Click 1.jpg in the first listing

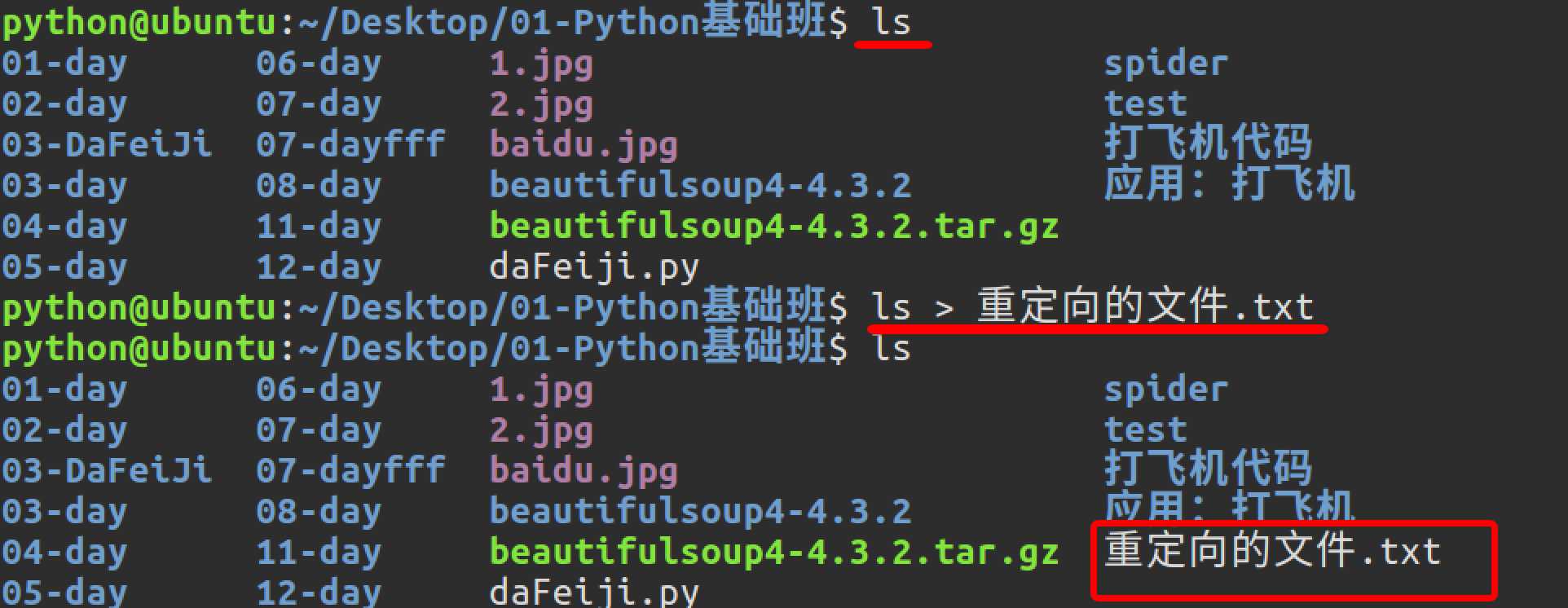[541, 64]
